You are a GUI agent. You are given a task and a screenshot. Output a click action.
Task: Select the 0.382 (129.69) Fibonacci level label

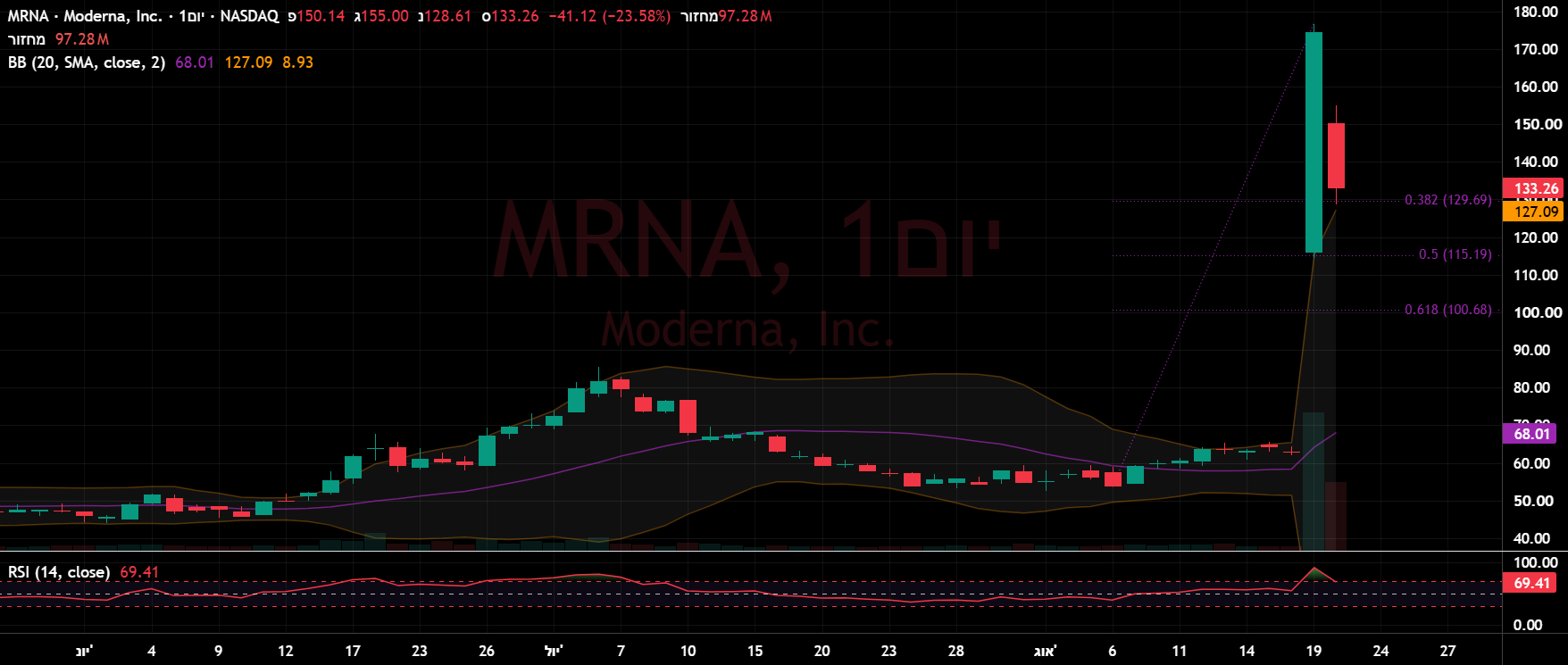(x=1448, y=200)
